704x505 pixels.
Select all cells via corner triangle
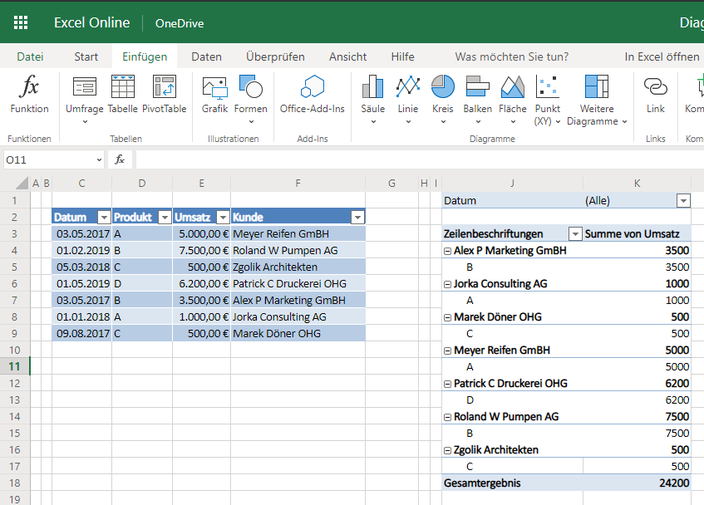(x=22, y=183)
